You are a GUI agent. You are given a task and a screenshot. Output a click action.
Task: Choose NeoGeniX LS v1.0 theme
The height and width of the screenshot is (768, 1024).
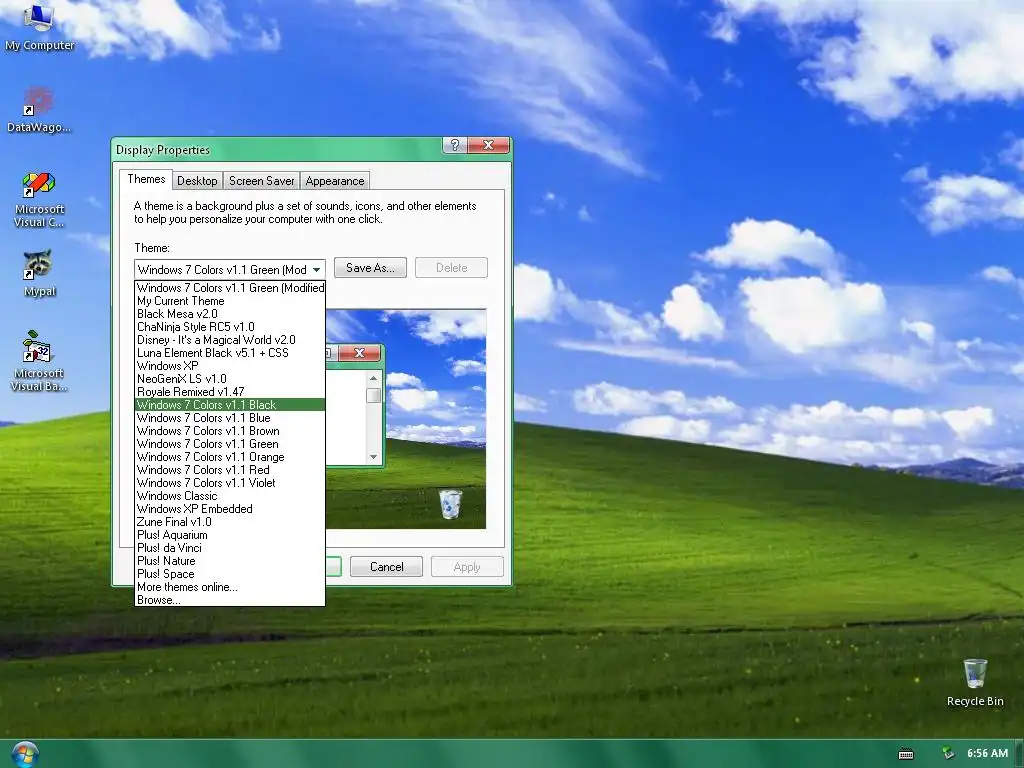click(x=230, y=379)
